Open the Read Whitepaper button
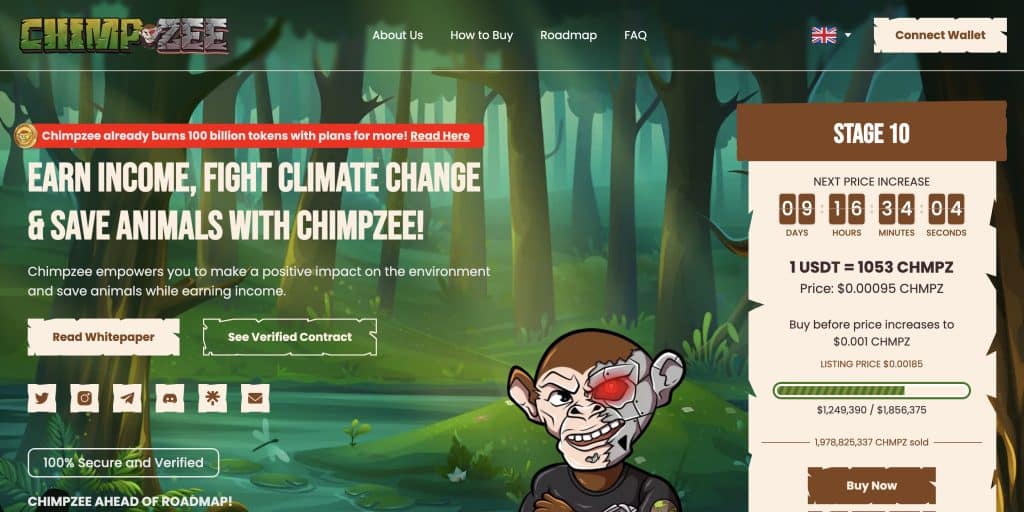 pos(104,337)
